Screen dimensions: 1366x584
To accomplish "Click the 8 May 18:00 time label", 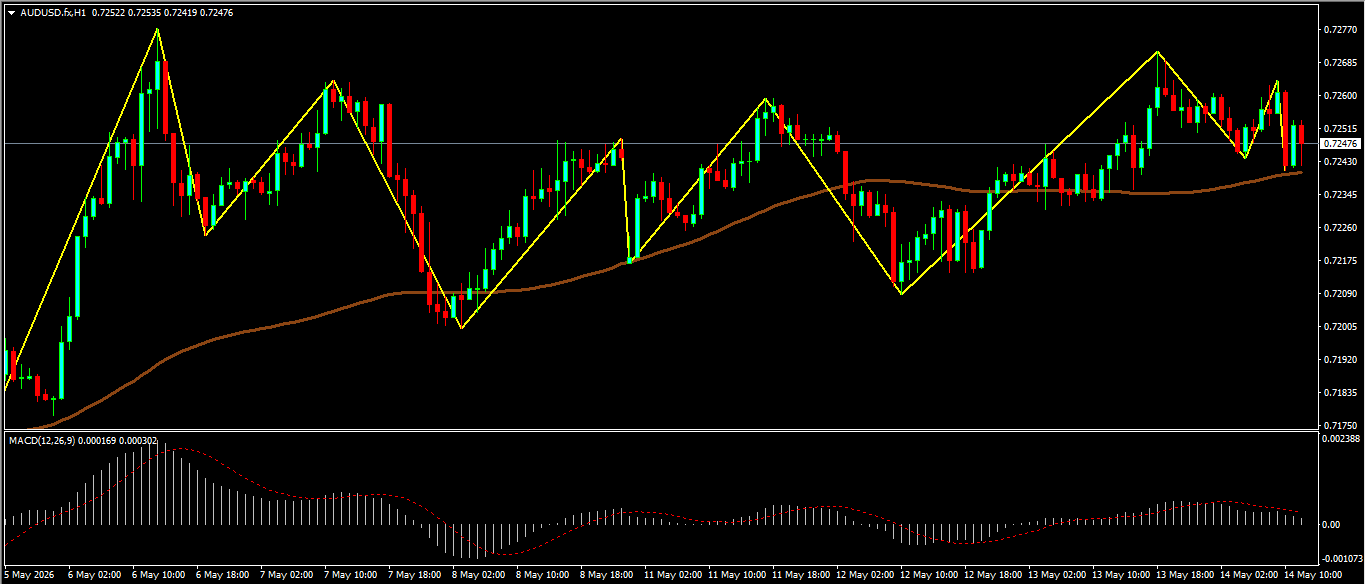I will (606, 576).
